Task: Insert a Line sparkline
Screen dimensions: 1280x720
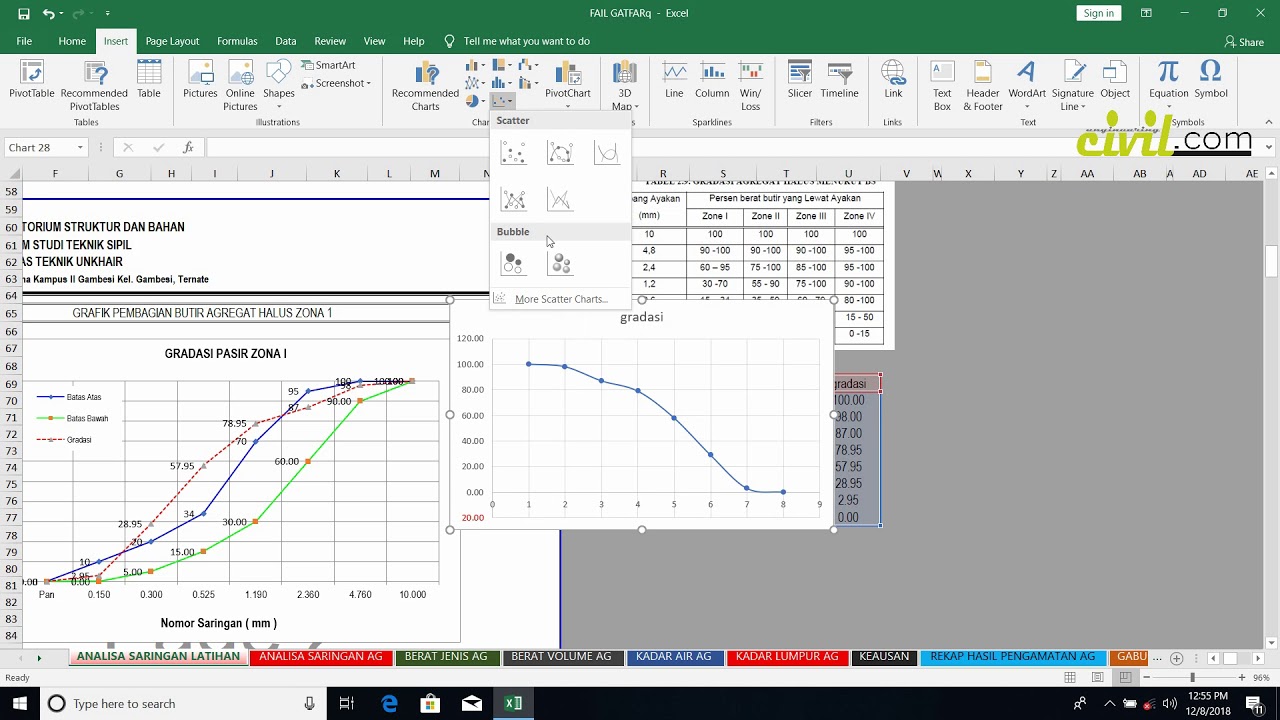Action: click(674, 80)
